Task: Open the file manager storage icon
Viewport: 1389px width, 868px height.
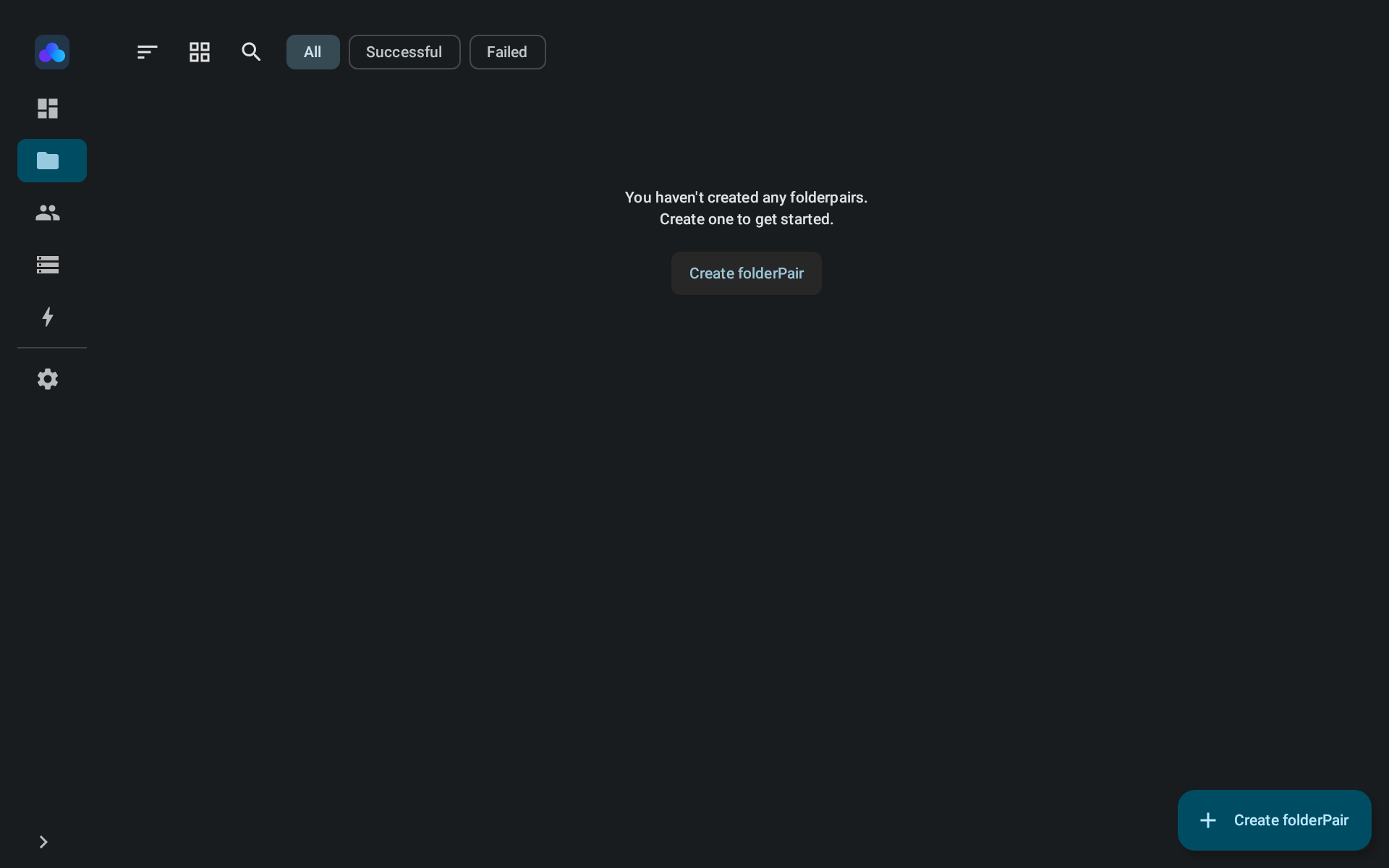Action: [x=48, y=265]
